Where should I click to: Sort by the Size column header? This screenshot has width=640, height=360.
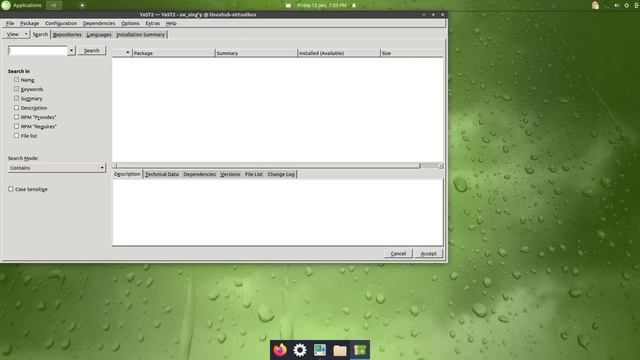click(411, 53)
